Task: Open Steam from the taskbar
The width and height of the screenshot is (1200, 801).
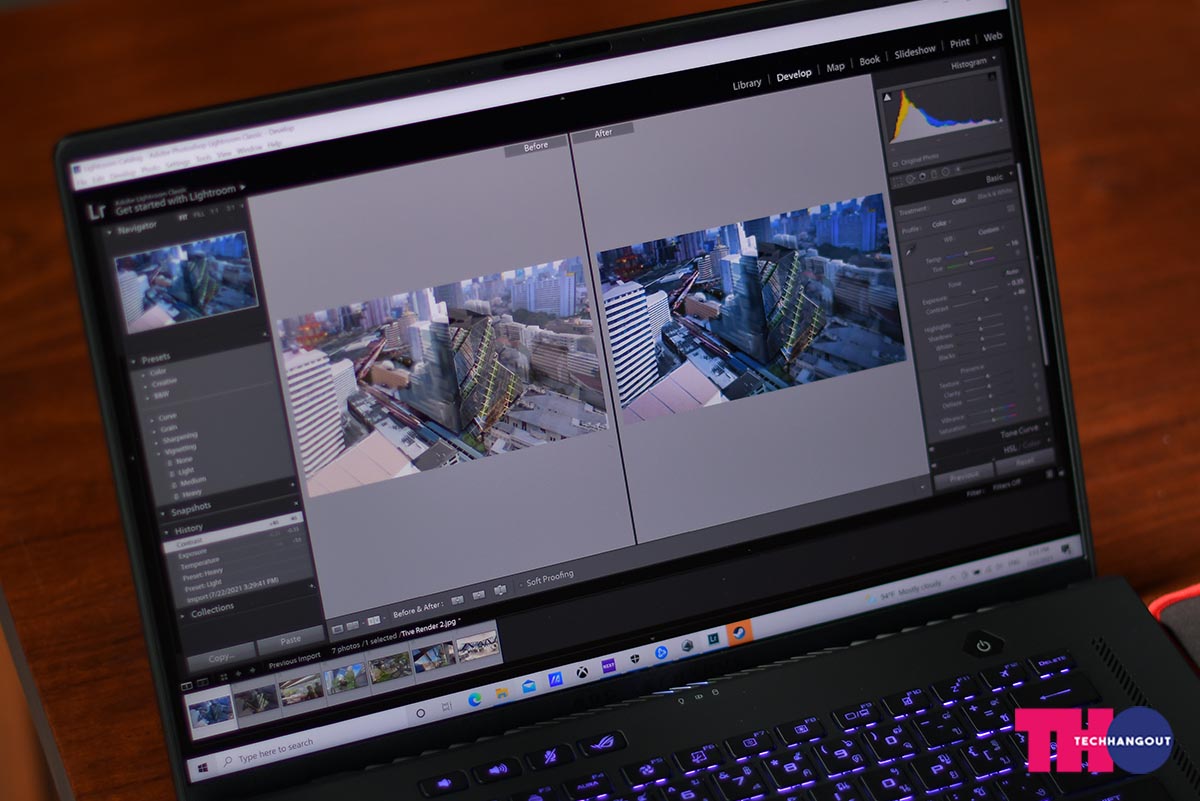Action: tap(738, 632)
